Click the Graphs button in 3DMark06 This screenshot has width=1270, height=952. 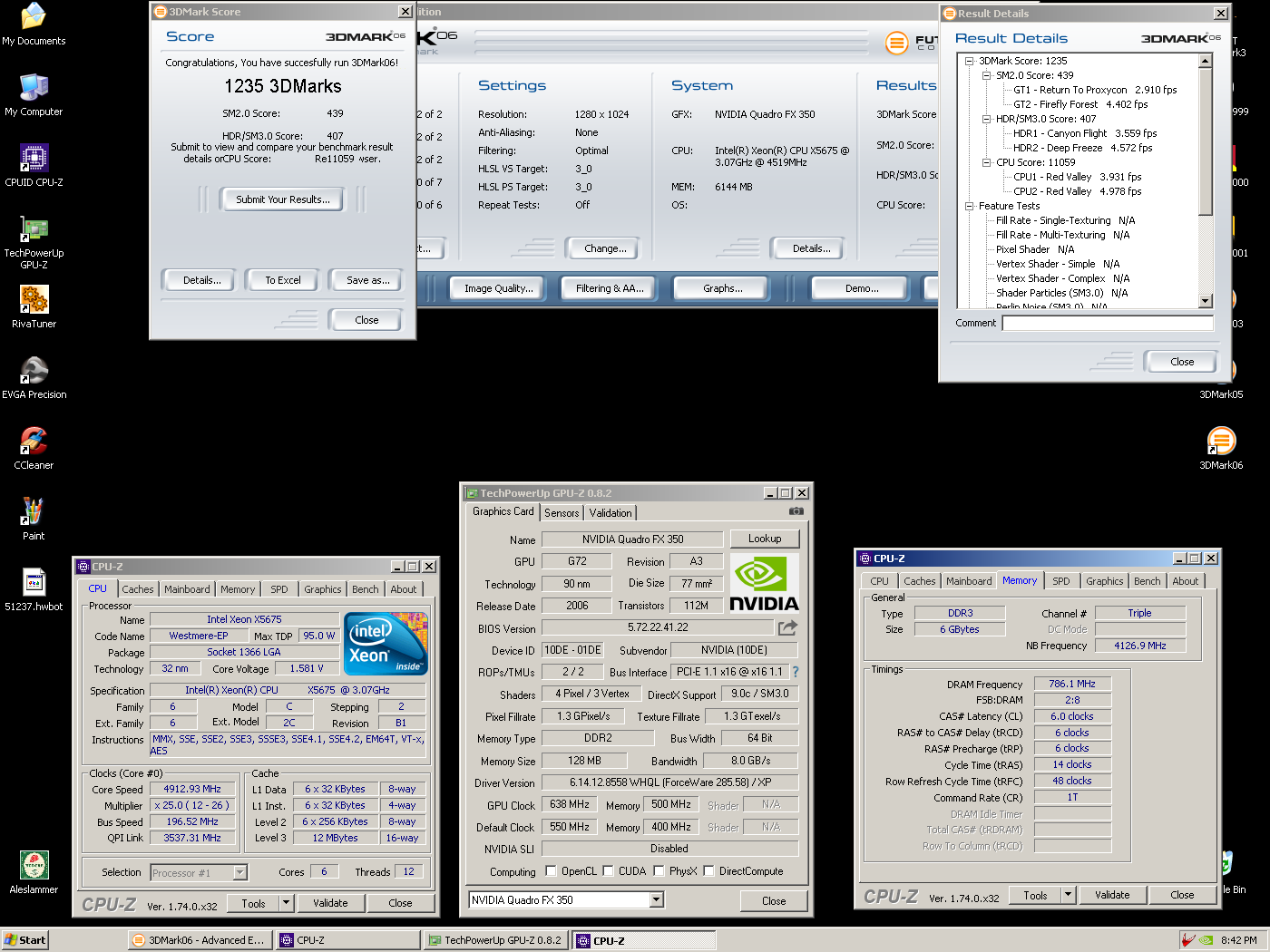coord(722,288)
